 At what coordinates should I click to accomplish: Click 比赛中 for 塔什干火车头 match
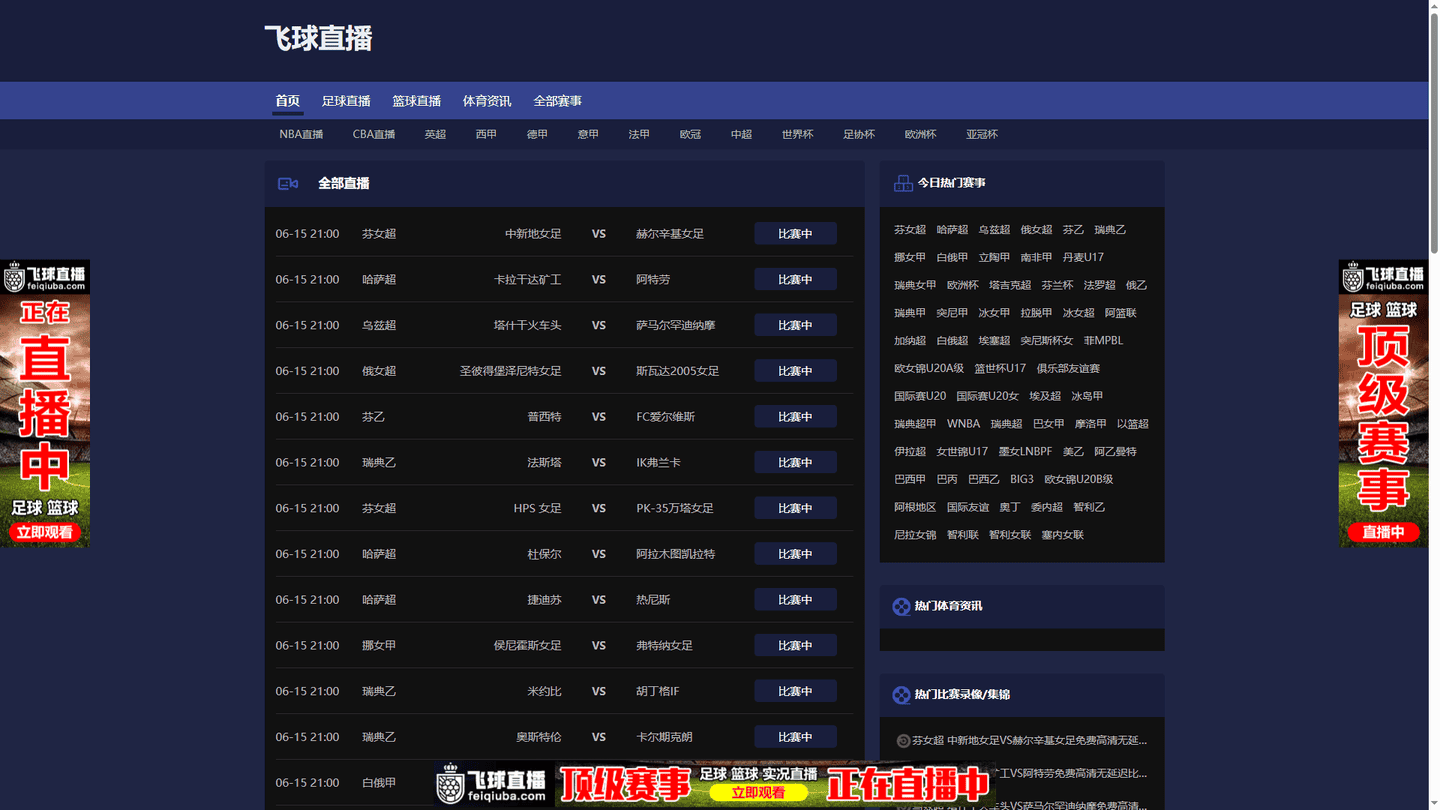[x=795, y=325]
